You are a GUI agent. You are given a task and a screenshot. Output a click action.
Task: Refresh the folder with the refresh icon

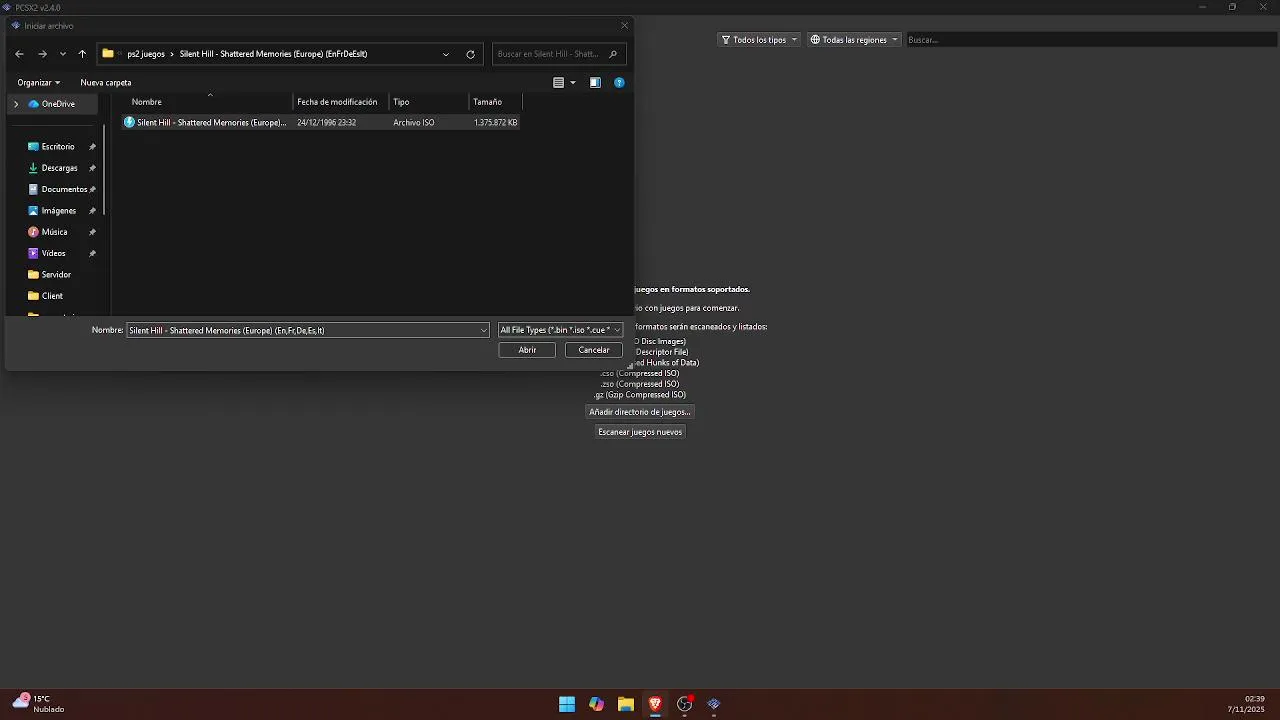tap(470, 54)
